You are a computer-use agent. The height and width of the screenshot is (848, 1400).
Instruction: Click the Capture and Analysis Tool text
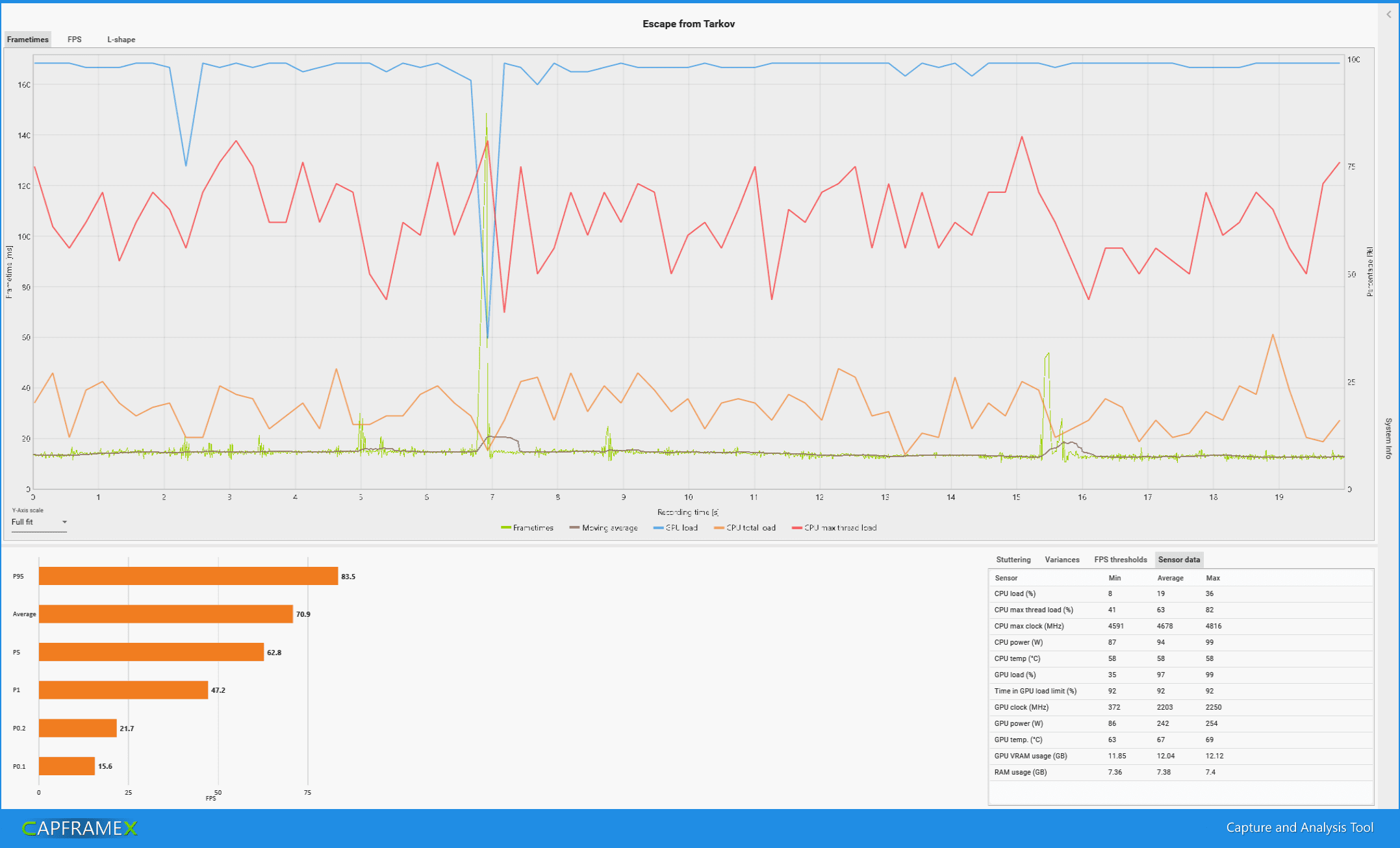(1299, 827)
